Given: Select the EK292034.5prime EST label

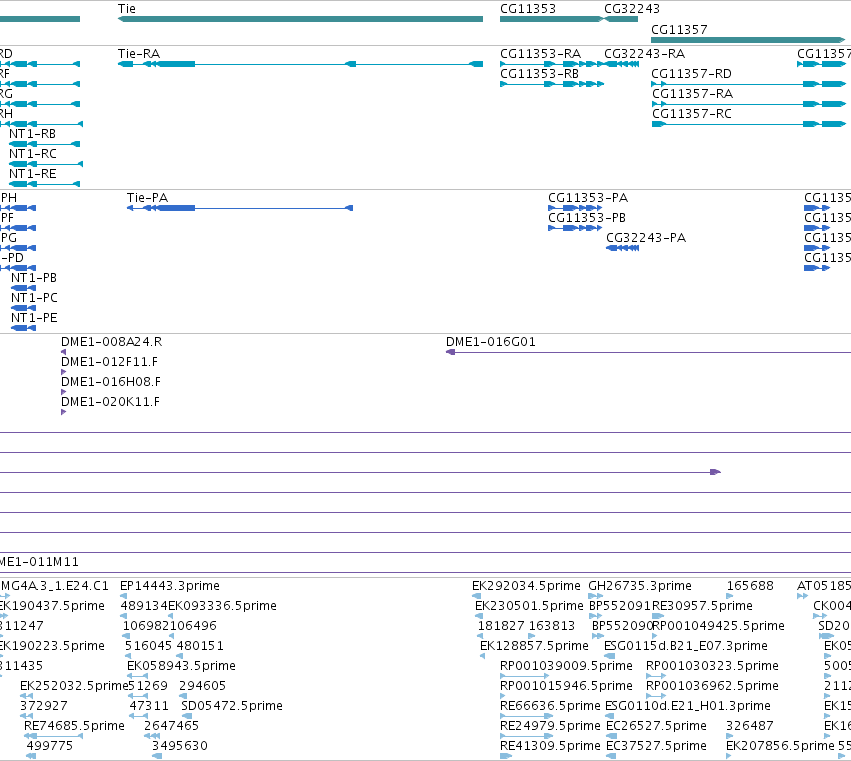Looking at the screenshot, I should 526,586.
